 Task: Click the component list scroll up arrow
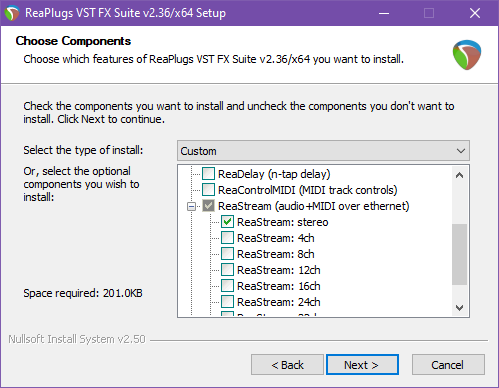coord(459,175)
